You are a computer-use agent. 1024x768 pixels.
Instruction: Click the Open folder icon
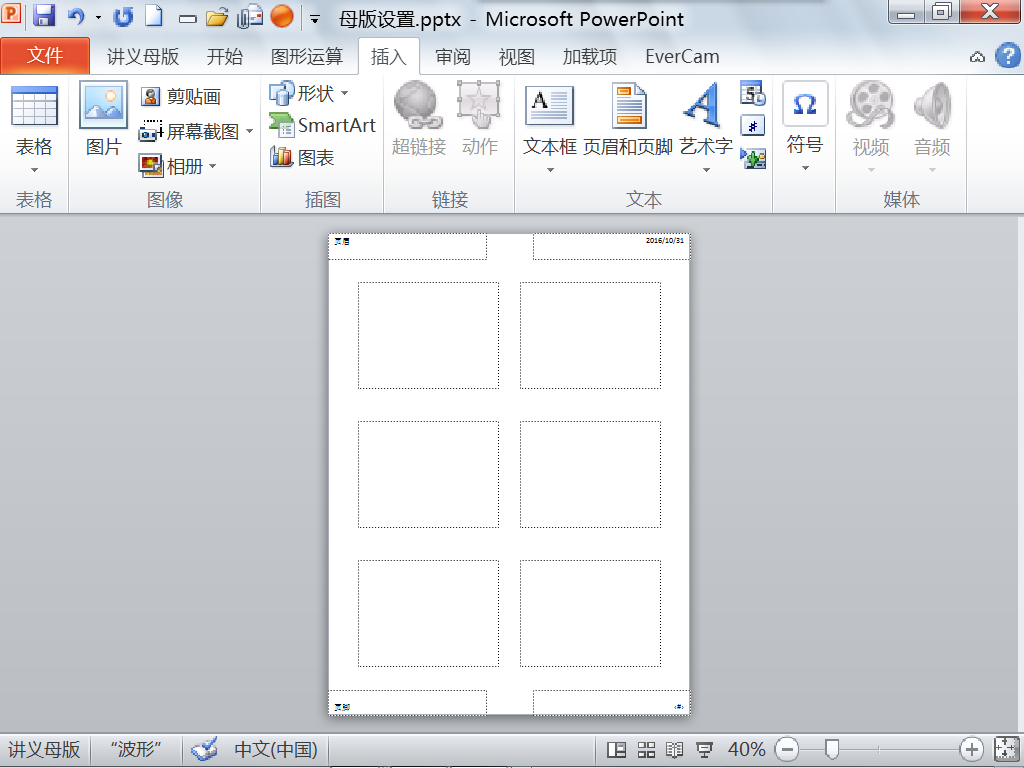click(x=217, y=17)
